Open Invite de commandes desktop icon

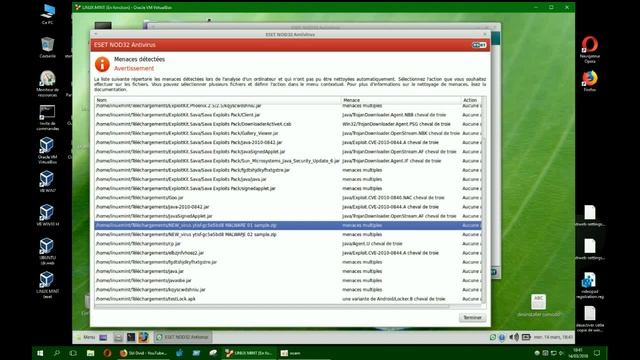click(47, 118)
